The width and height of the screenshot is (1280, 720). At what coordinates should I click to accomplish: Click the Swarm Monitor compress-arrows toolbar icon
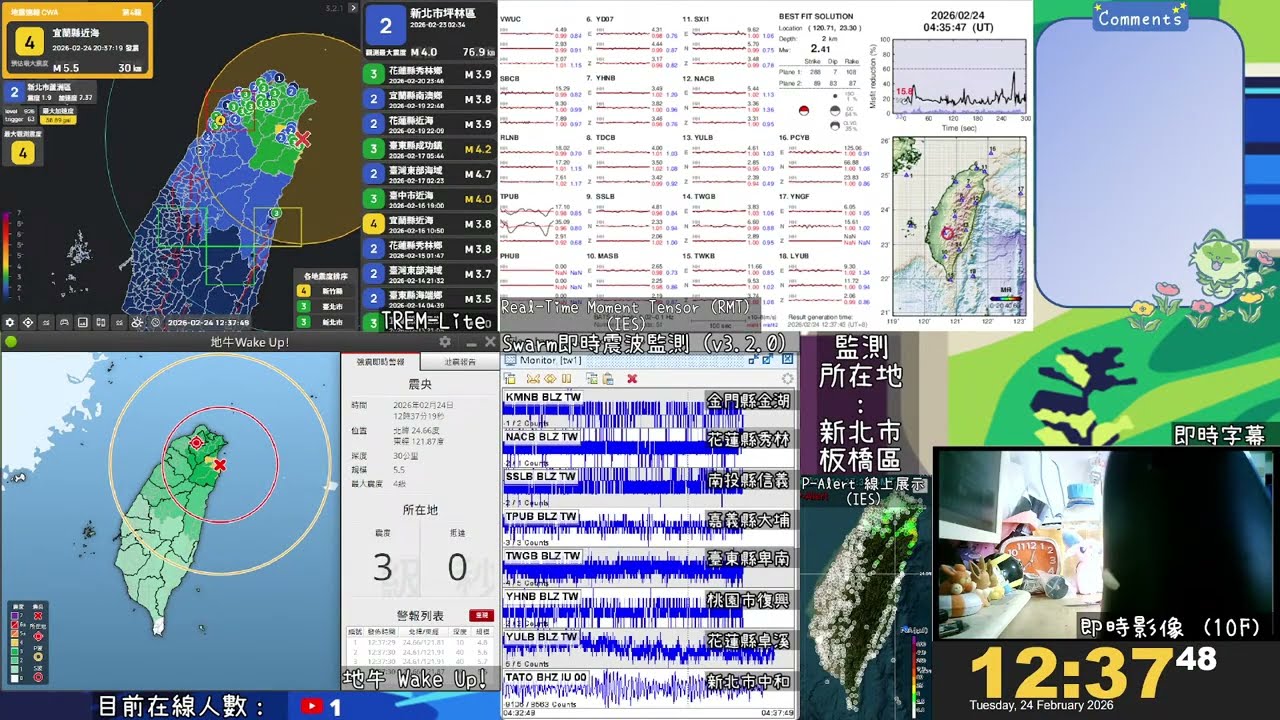533,378
